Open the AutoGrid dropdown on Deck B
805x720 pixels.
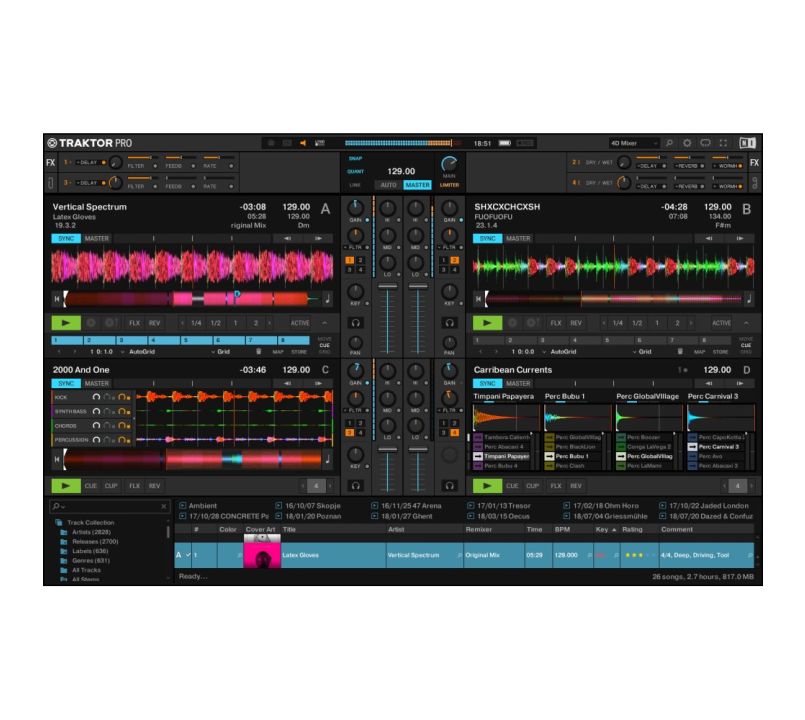click(560, 352)
